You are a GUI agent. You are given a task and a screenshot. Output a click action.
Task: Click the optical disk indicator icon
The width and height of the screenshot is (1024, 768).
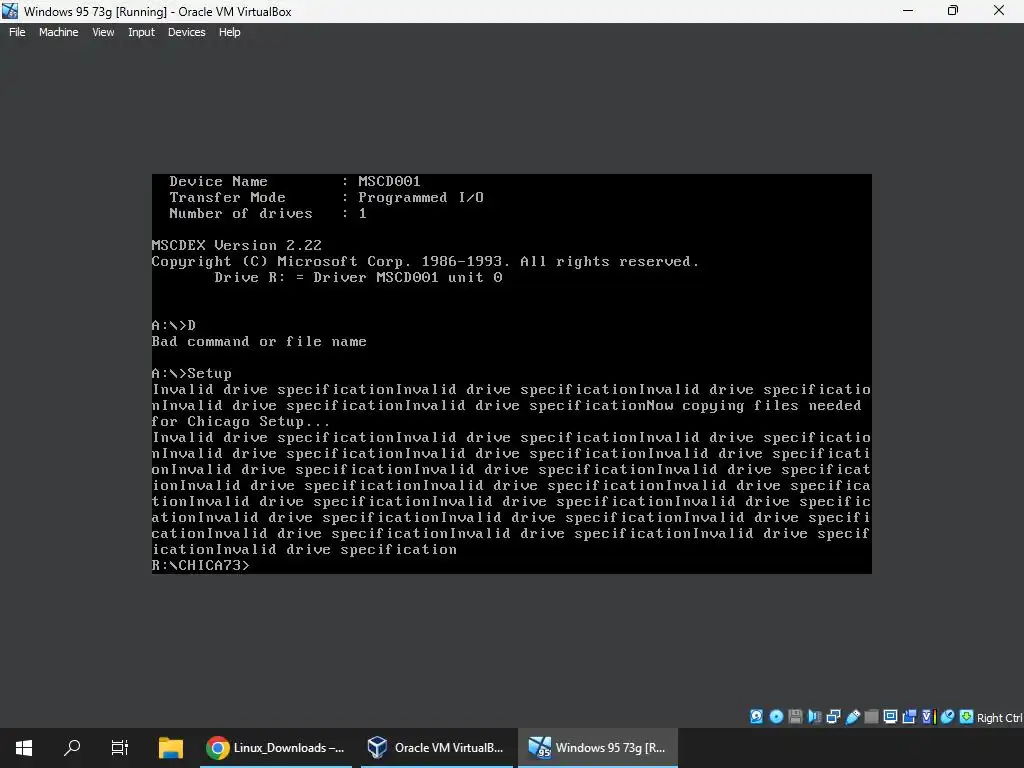(776, 716)
